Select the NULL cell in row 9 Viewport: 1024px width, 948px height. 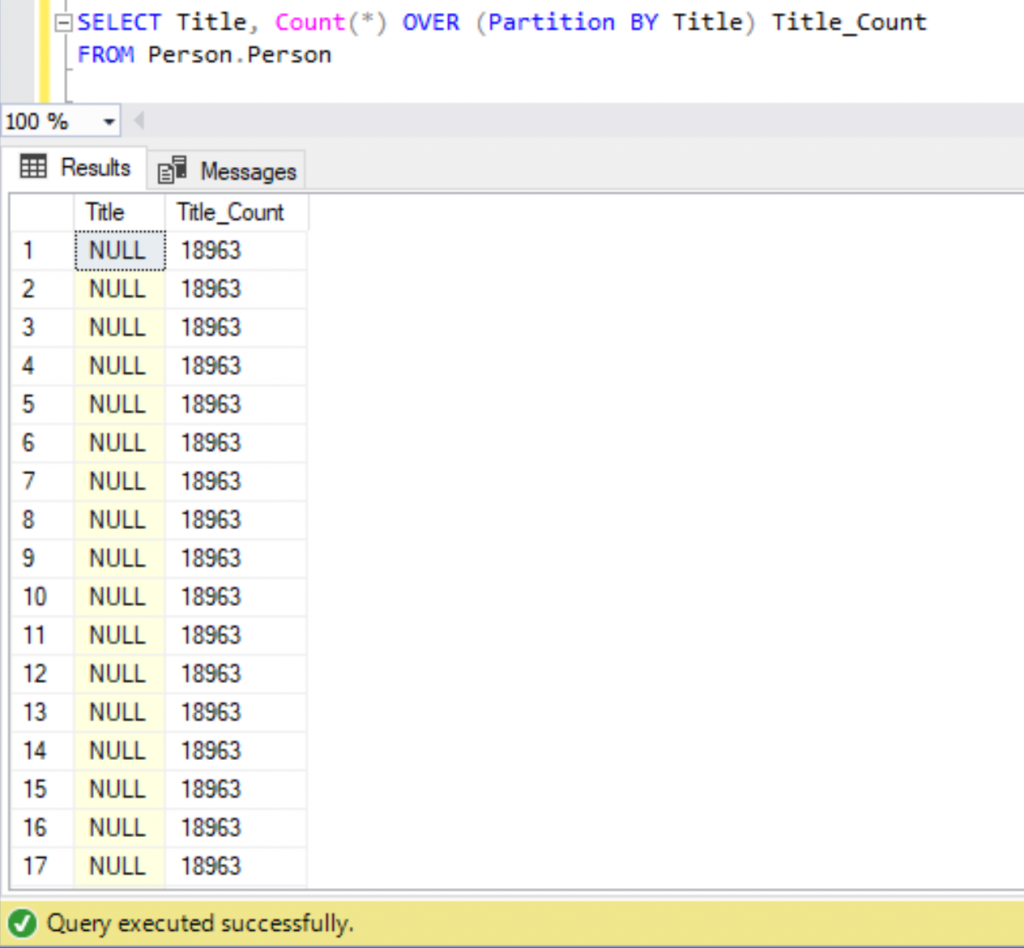pos(120,558)
